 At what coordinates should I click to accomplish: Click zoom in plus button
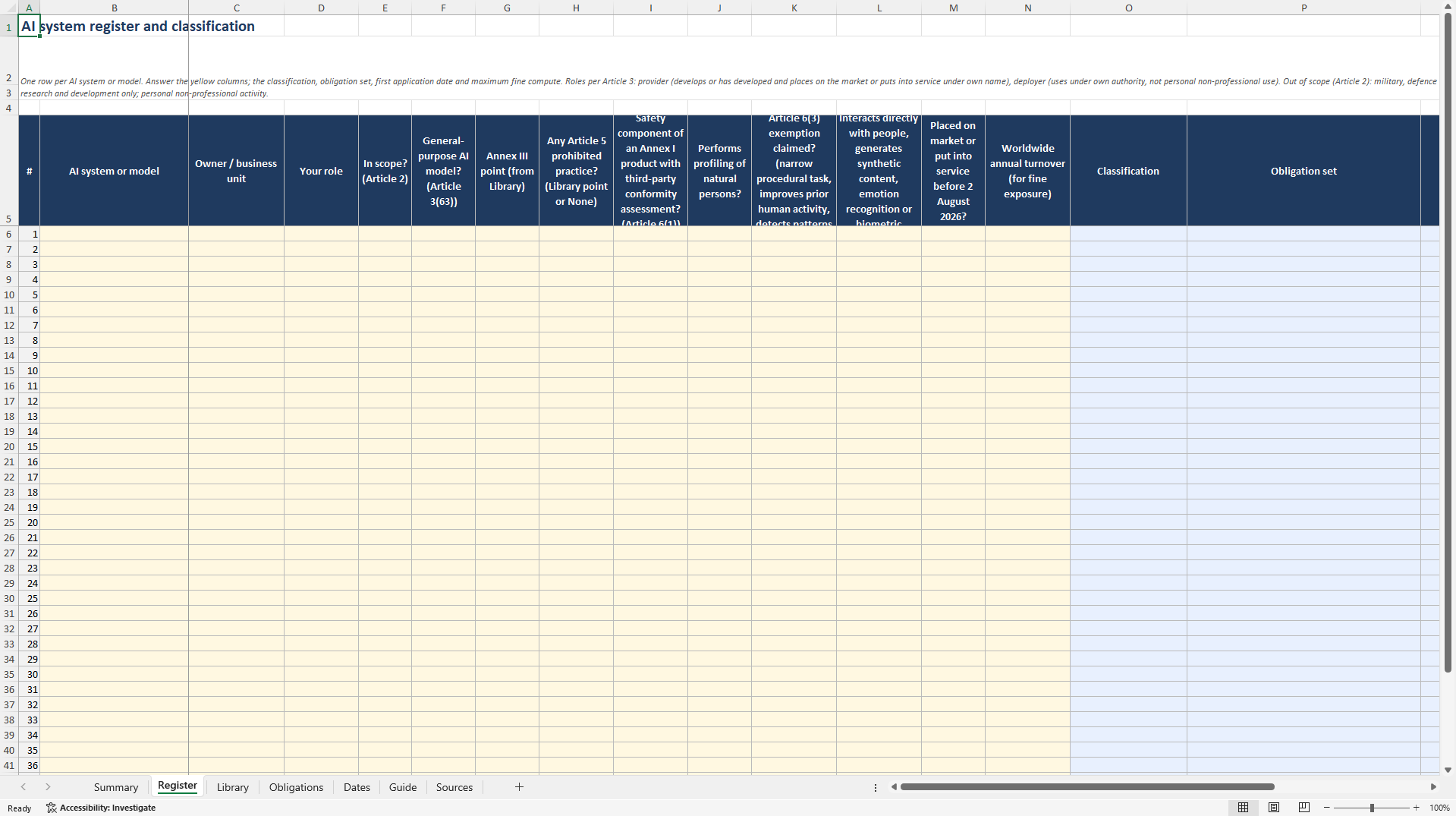1416,808
